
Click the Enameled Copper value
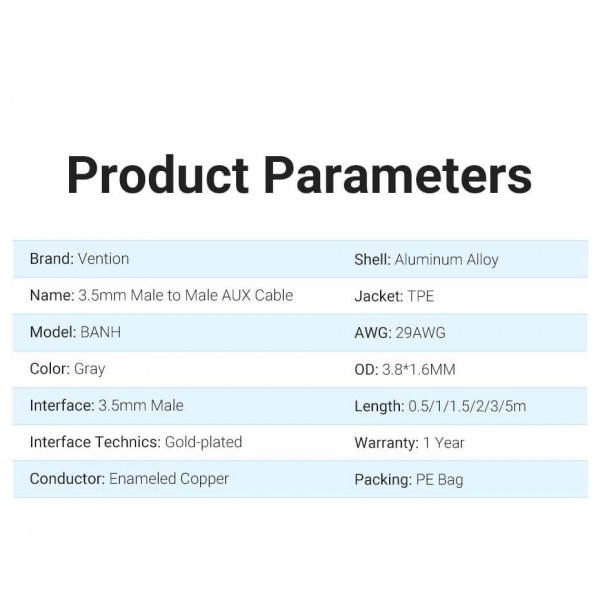[x=167, y=479]
